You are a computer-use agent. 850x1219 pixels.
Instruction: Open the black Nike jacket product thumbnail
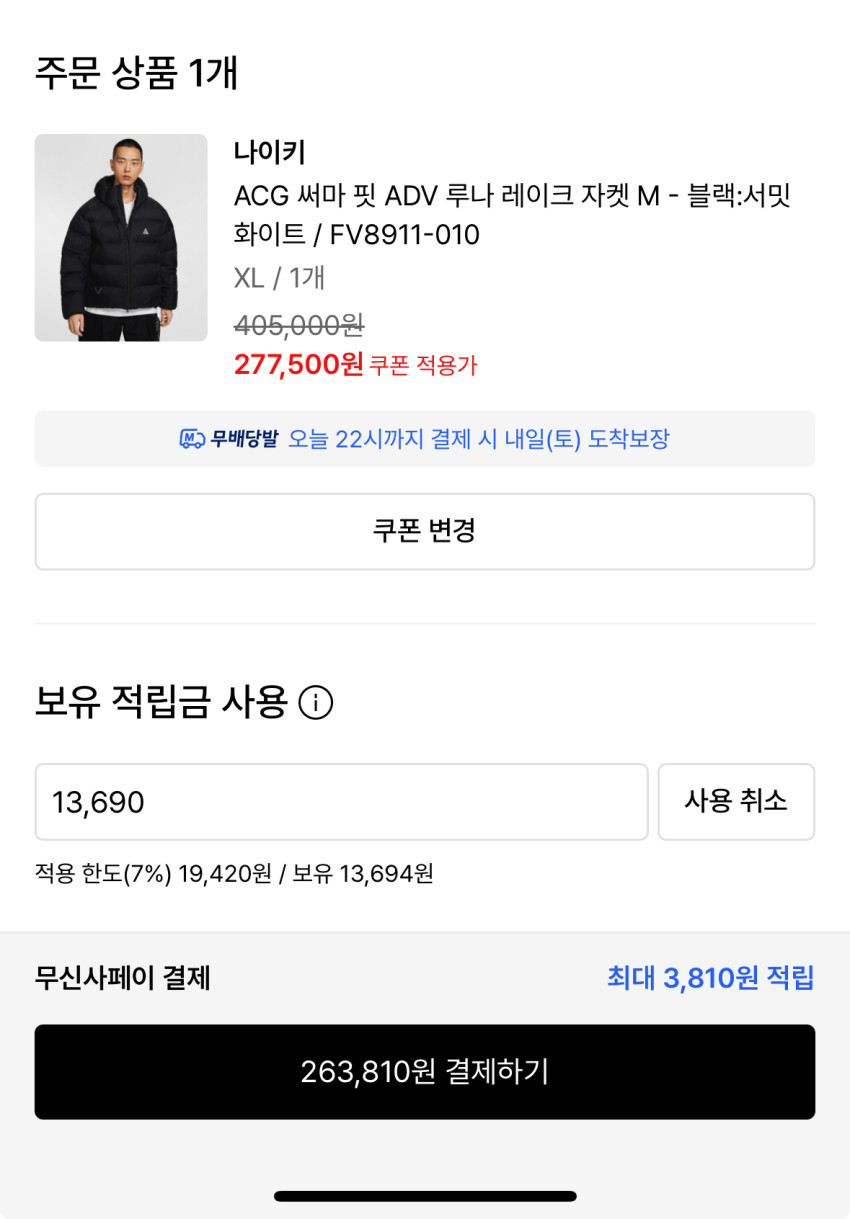click(x=121, y=238)
